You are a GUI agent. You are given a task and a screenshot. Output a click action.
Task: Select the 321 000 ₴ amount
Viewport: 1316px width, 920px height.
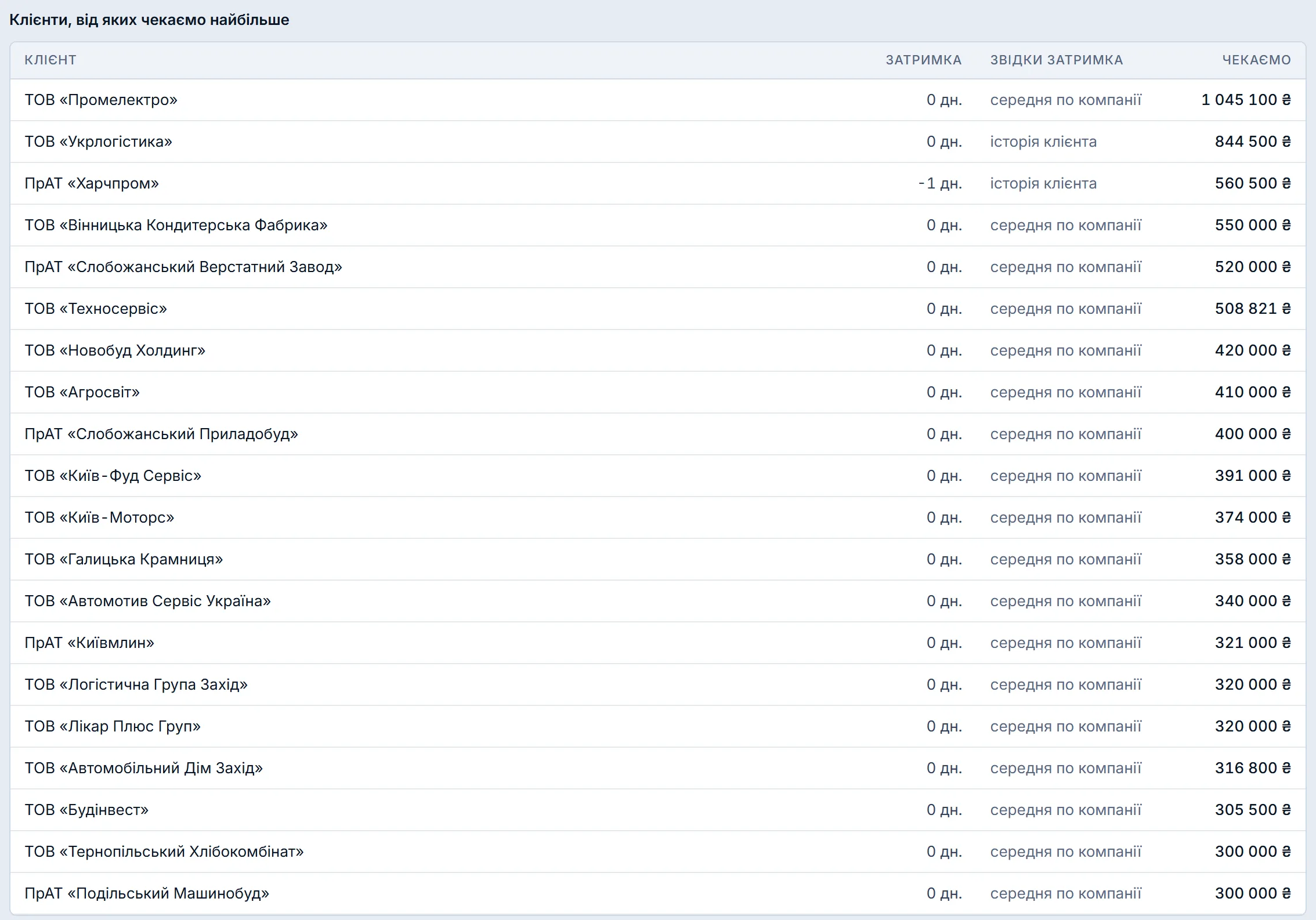coord(1253,643)
